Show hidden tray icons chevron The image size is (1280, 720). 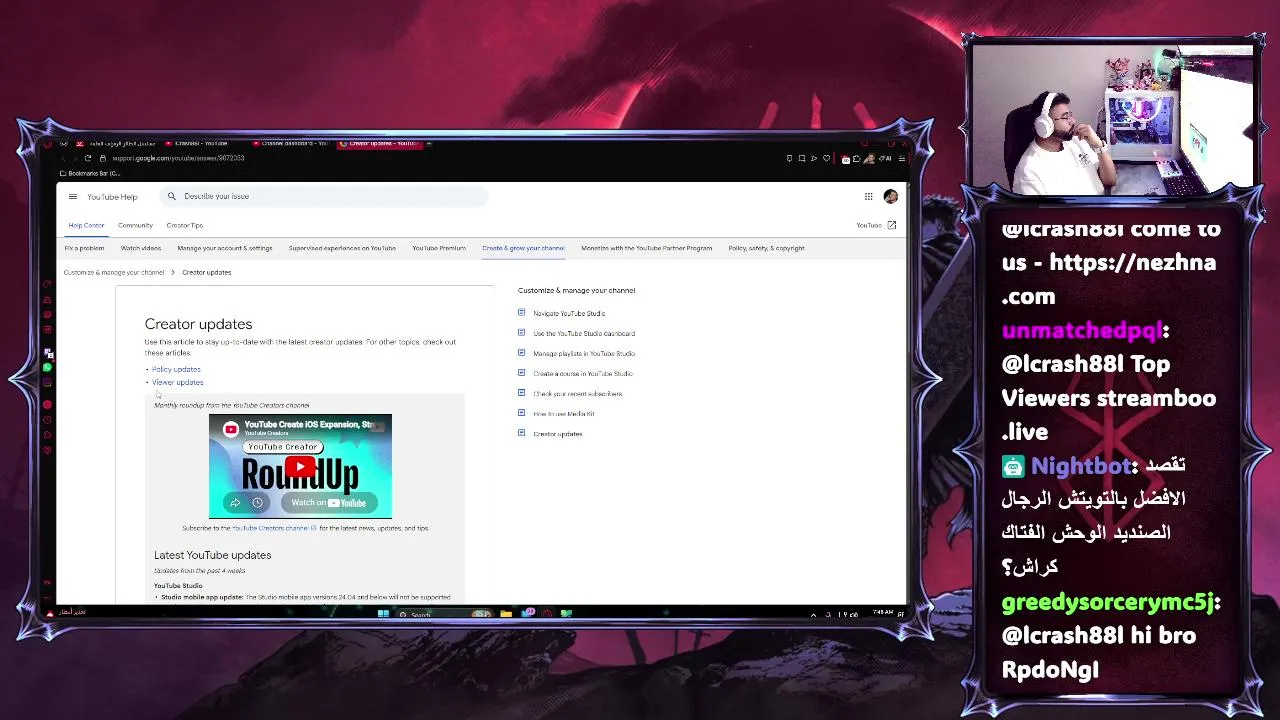click(813, 614)
